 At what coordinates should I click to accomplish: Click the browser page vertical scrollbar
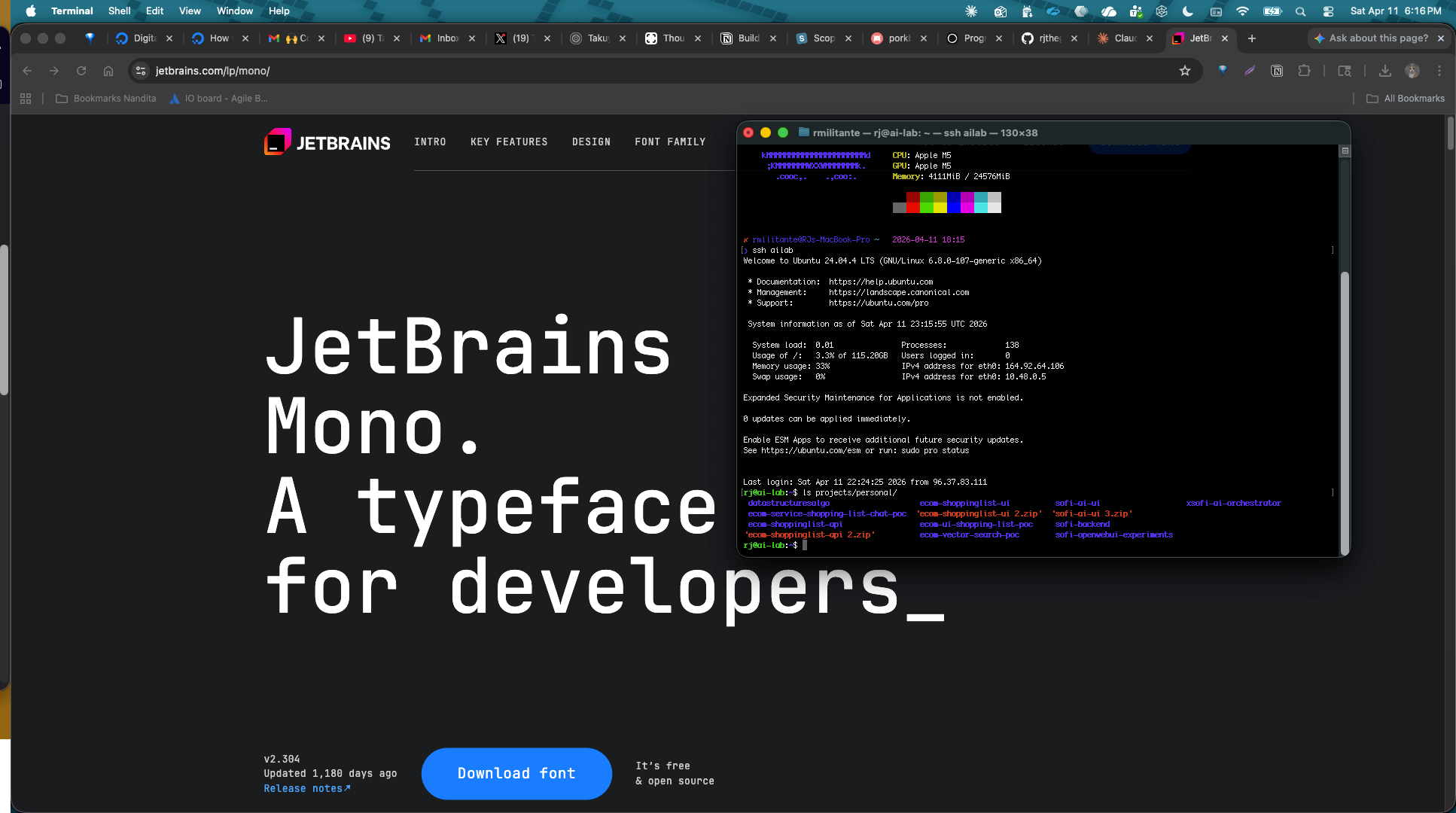[1450, 132]
